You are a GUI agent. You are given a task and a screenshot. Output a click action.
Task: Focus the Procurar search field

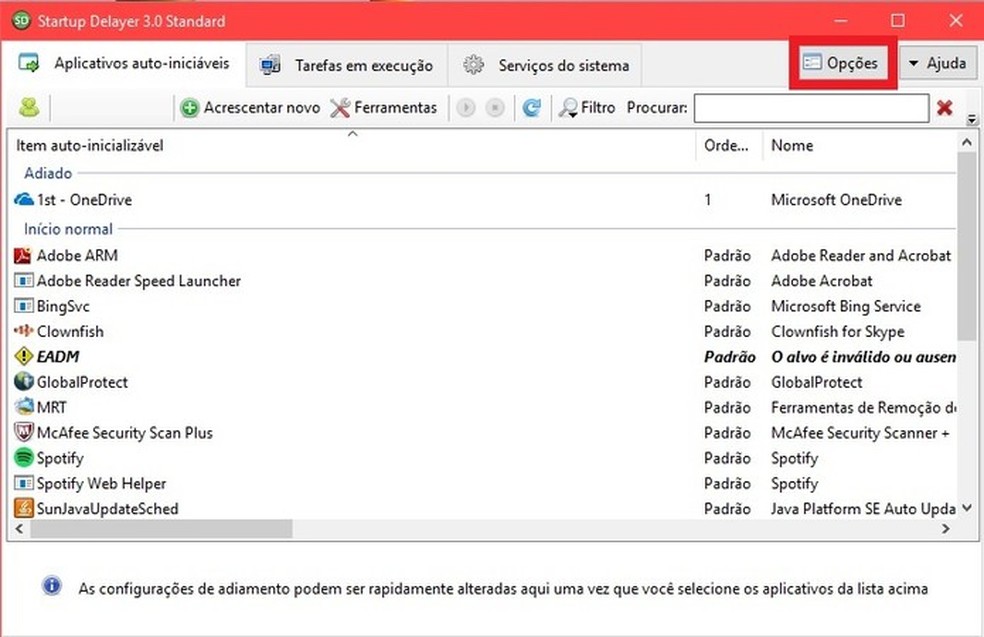point(811,108)
